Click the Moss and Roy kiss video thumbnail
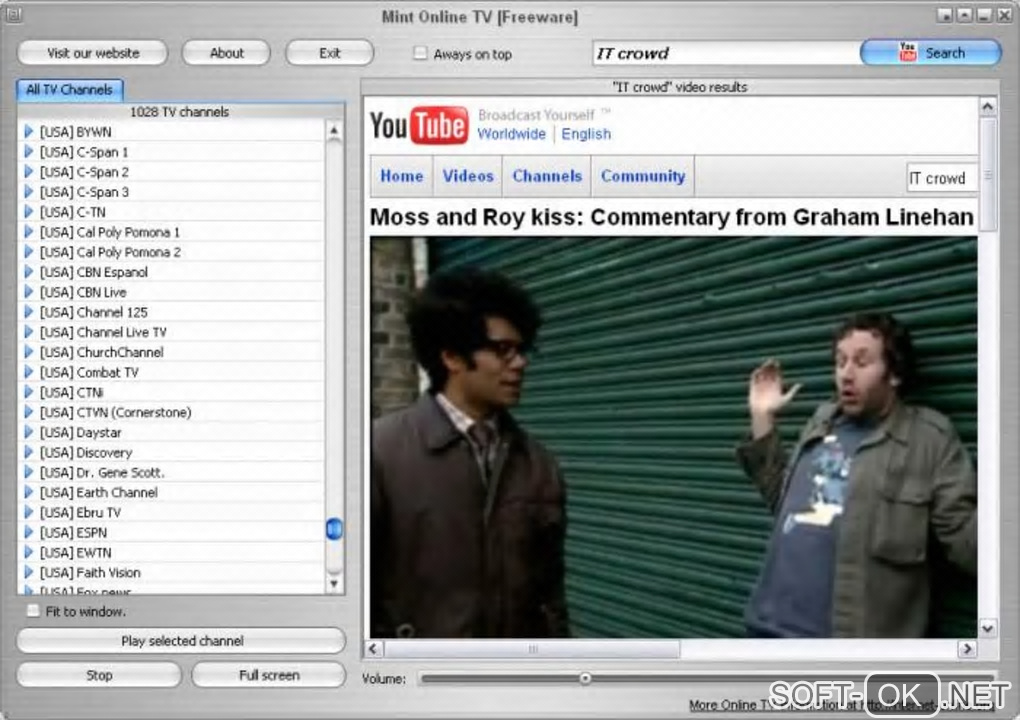1020x720 pixels. 673,436
